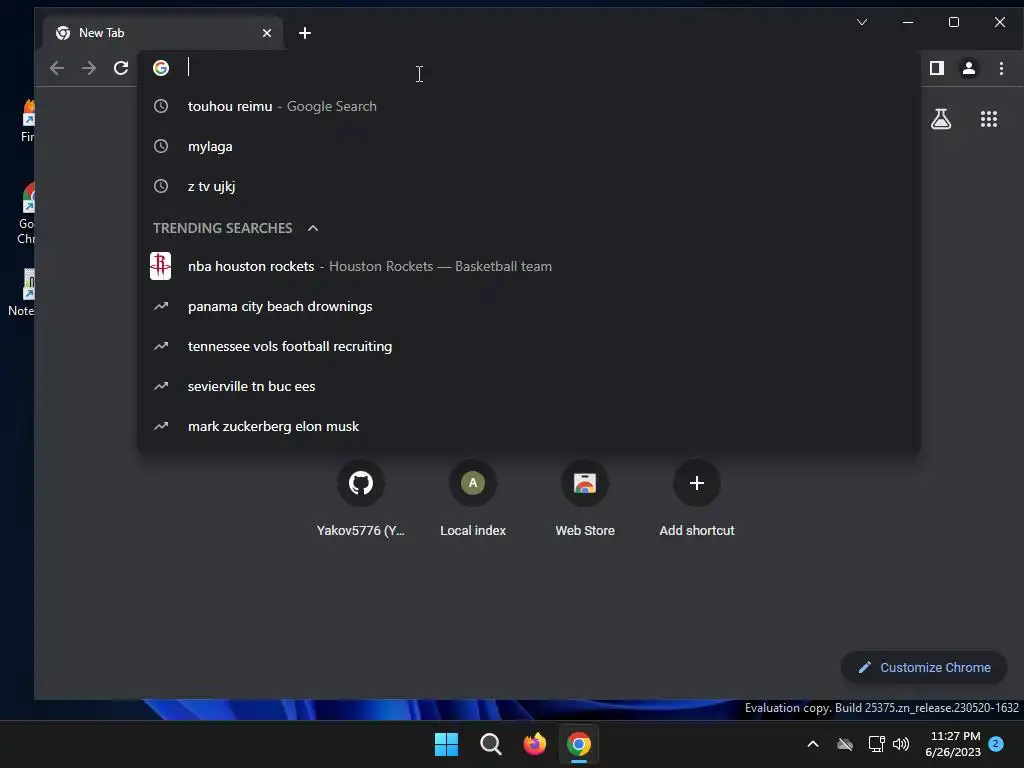This screenshot has width=1024, height=768.
Task: Open the Yakov5776 GitHub shortcut
Action: pyautogui.click(x=360, y=500)
